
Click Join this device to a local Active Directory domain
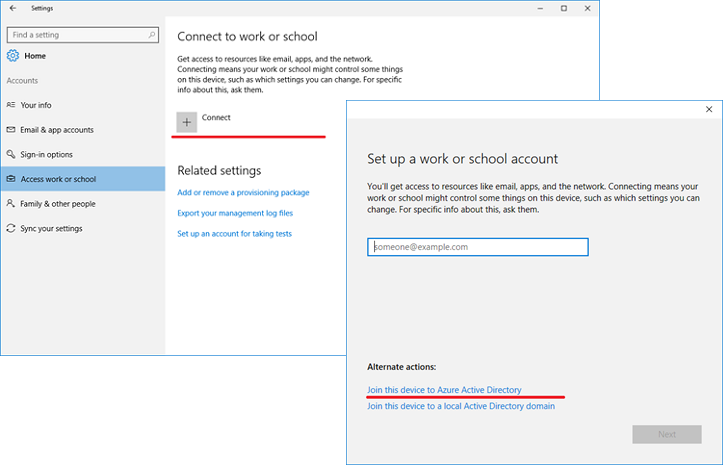point(461,406)
